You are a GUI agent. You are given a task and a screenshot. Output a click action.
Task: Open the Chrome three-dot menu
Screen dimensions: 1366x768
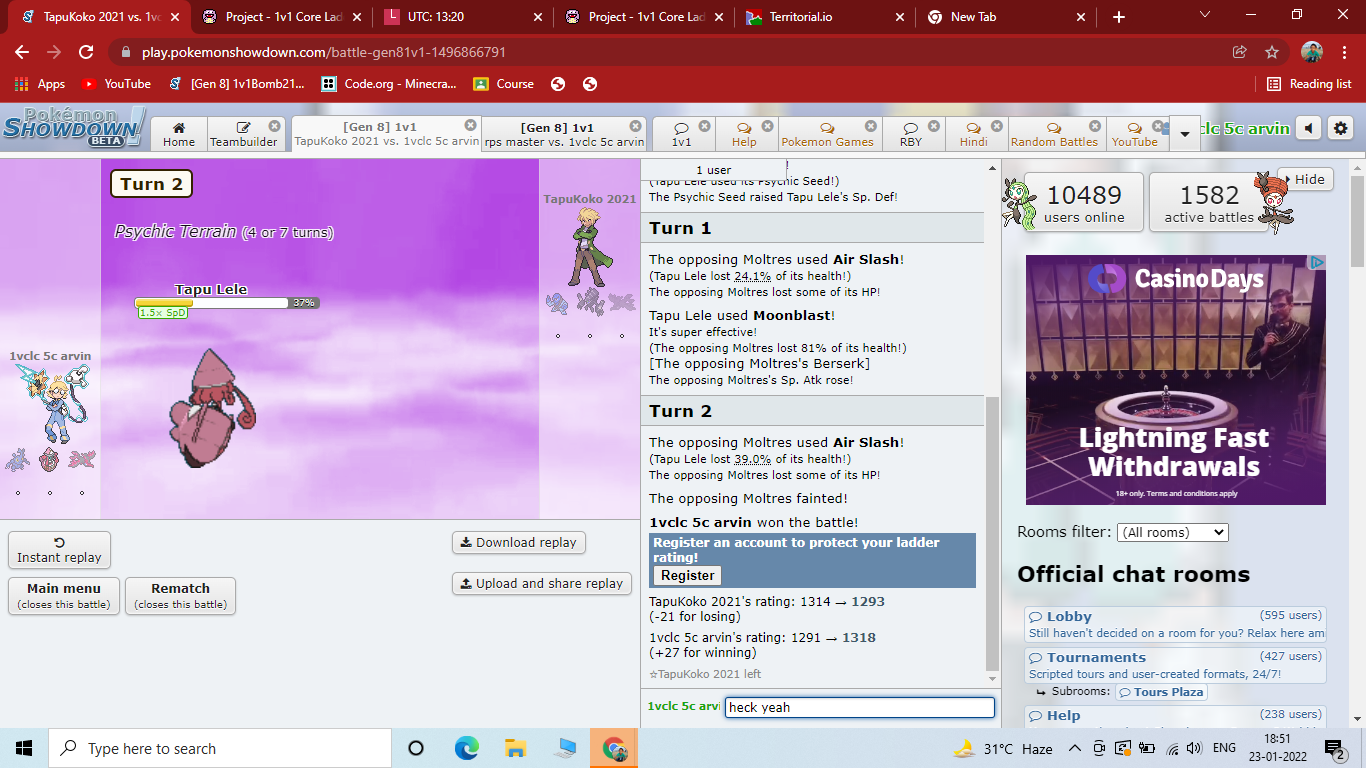[1345, 52]
